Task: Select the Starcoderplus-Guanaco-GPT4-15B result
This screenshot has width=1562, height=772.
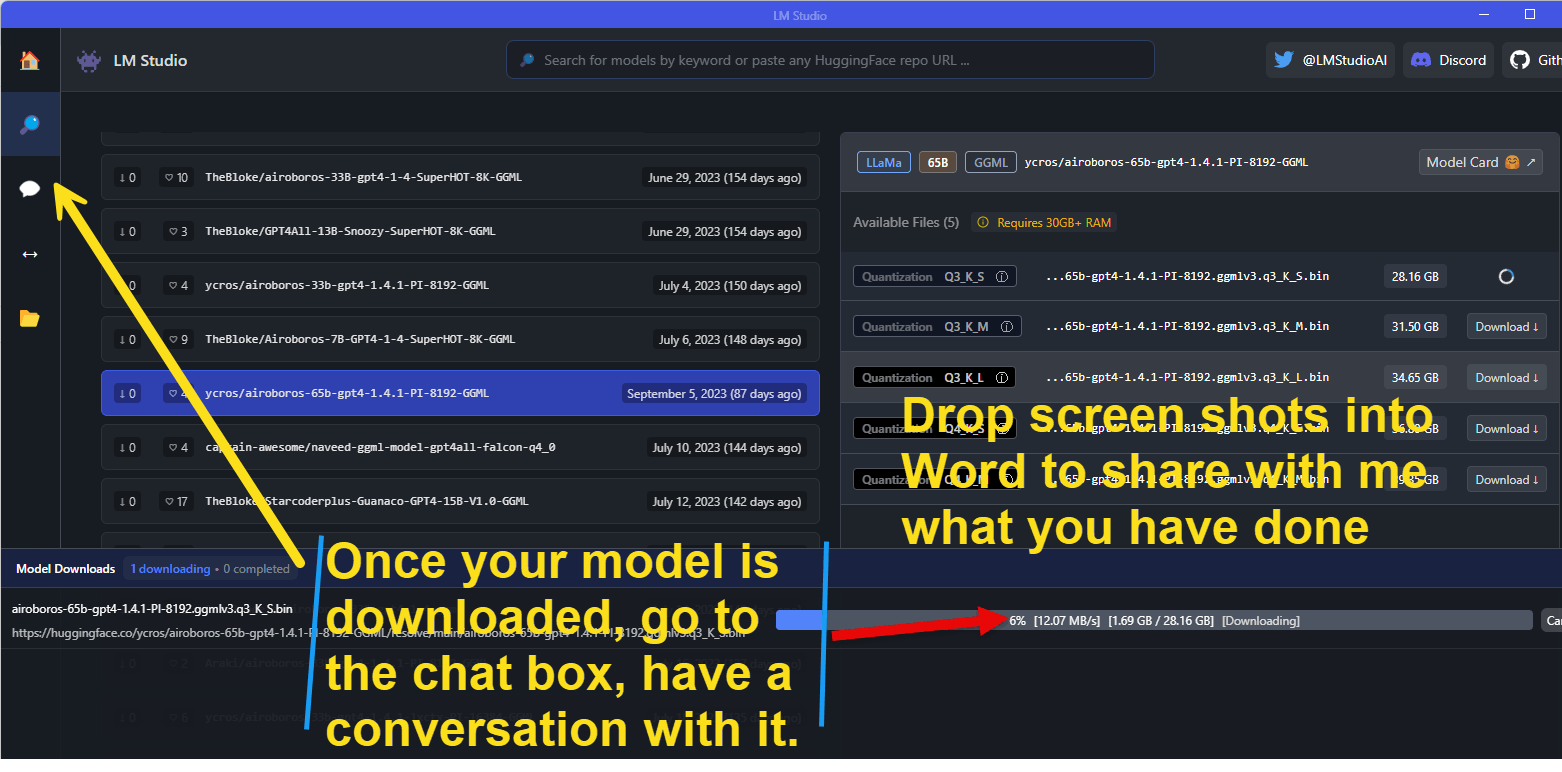Action: [460, 501]
